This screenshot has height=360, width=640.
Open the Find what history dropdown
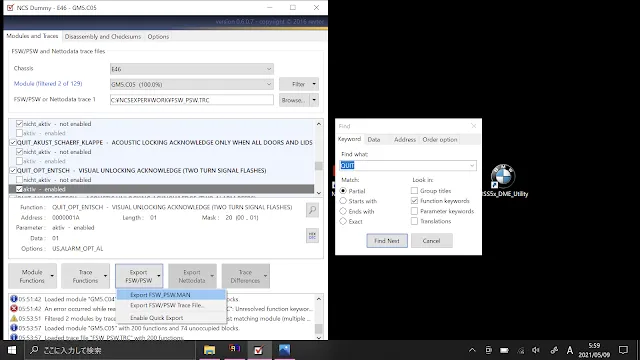coord(472,165)
